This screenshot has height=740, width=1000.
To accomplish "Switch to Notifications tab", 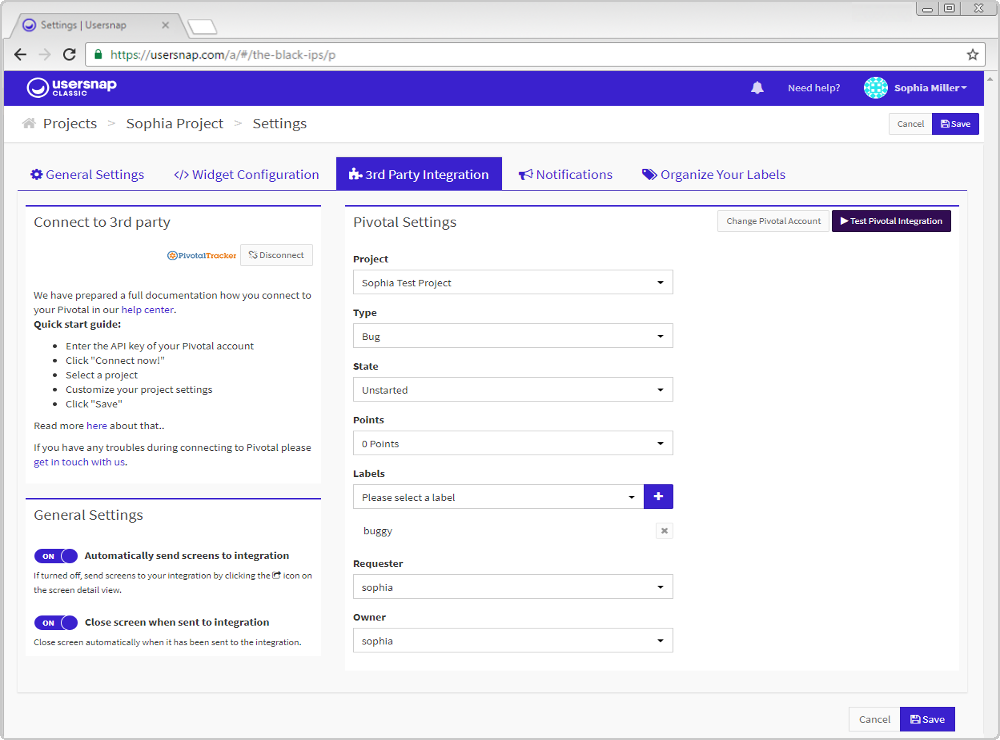I will pyautogui.click(x=566, y=174).
